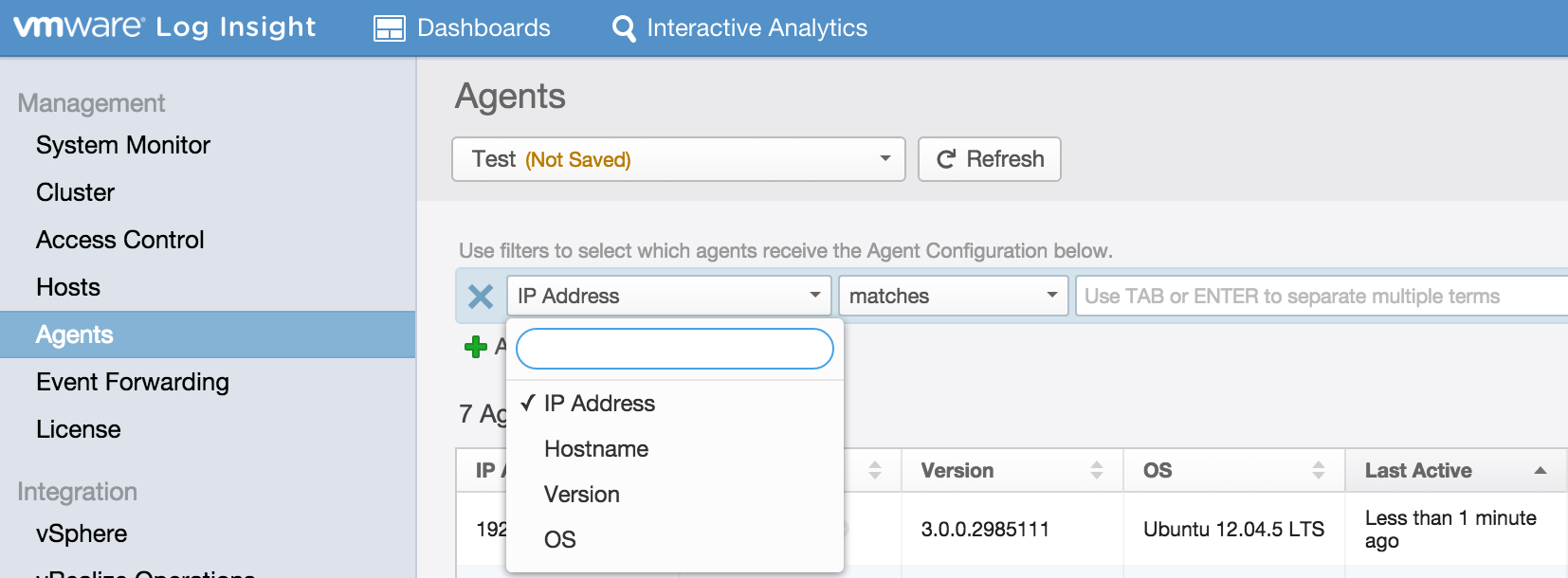
Task: Open Event Forwarding management page
Action: 133,382
